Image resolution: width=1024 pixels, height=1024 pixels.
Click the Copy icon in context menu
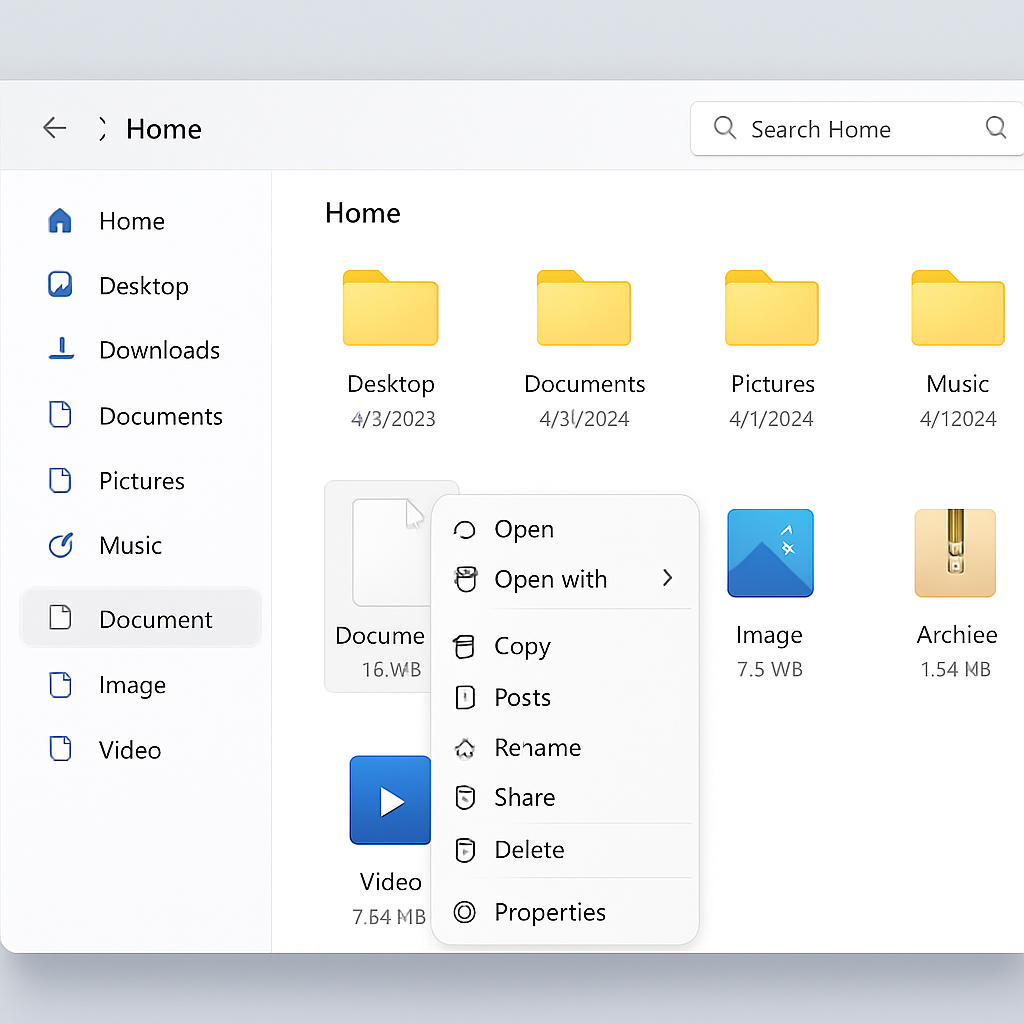click(x=464, y=647)
